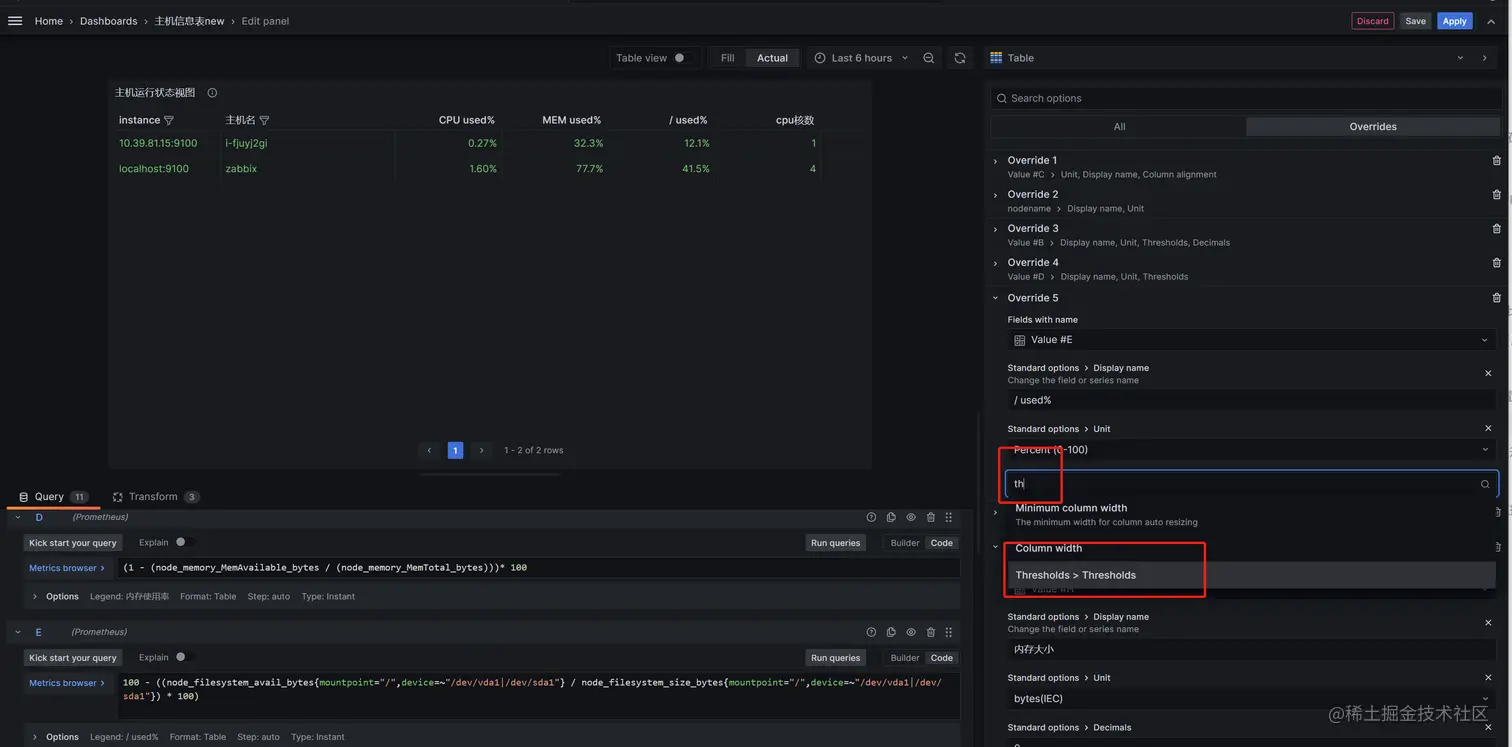Open the Last 6 hours time picker
This screenshot has height=747, width=1512.
click(860, 58)
